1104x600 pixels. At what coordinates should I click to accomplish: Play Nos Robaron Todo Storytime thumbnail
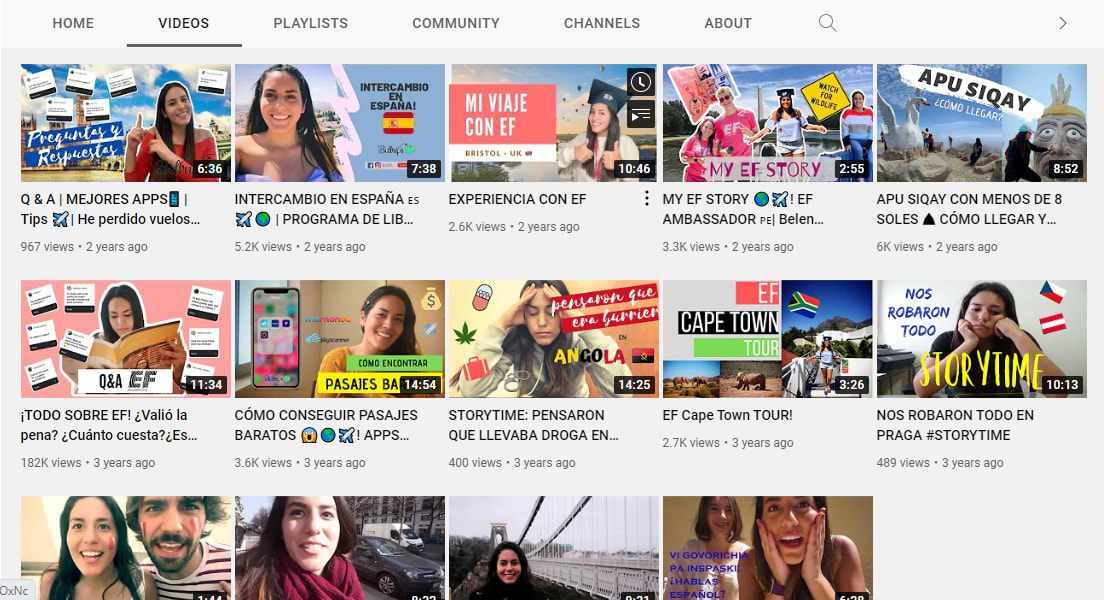[981, 339]
